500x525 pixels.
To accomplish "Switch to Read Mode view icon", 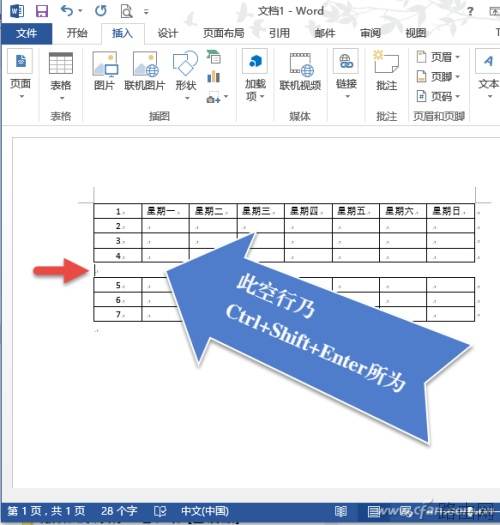I will [341, 511].
